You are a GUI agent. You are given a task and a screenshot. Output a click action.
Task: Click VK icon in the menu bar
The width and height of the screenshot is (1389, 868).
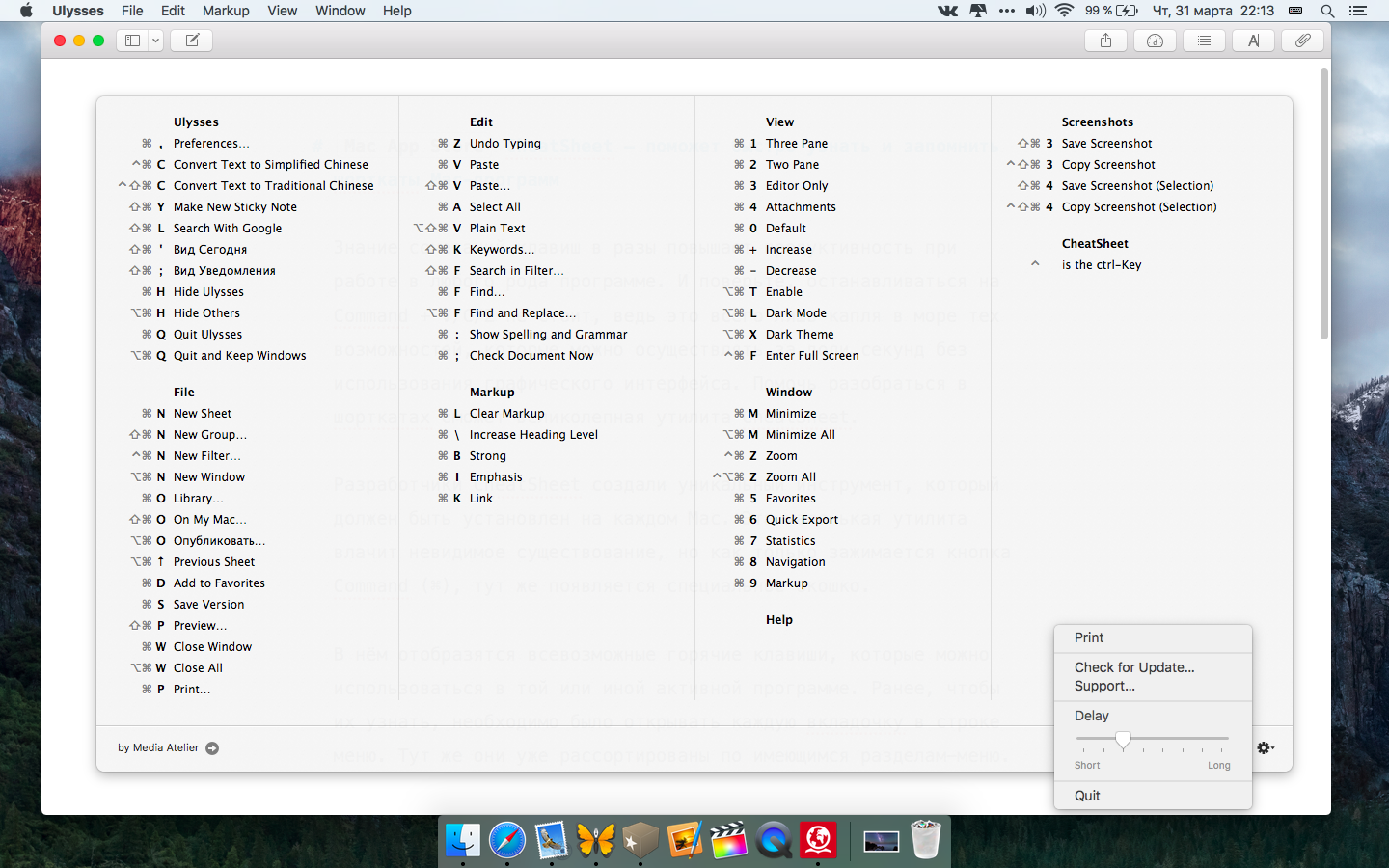click(948, 11)
